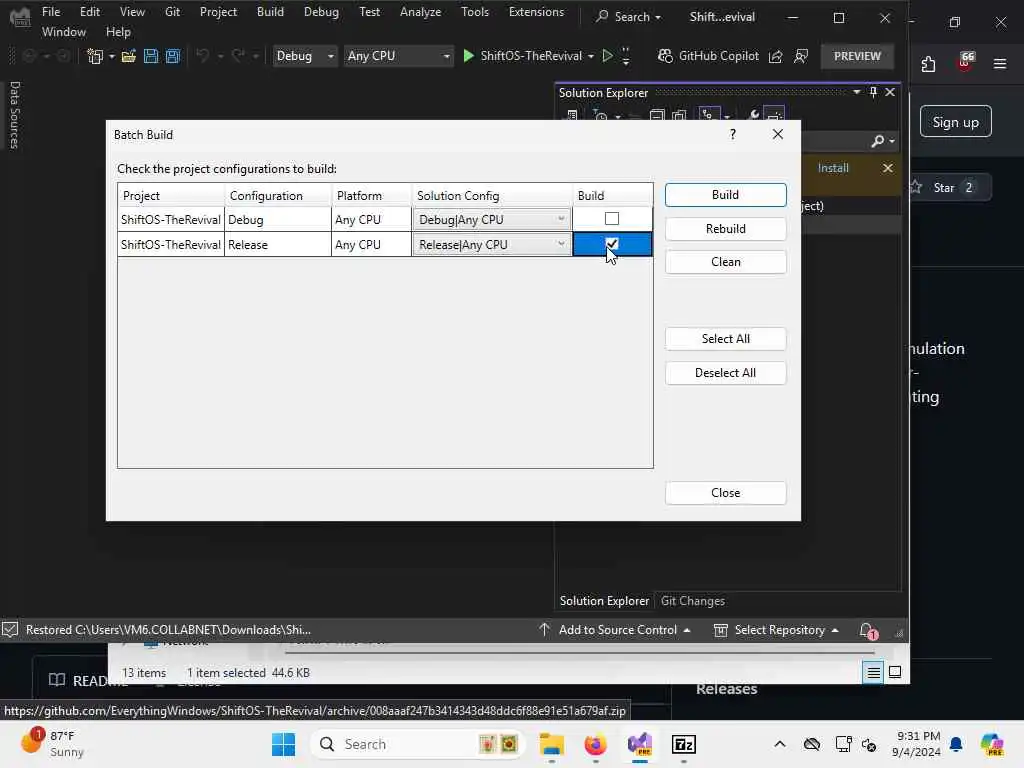Pin the Solution Explorer panel
Image resolution: width=1024 pixels, height=768 pixels.
[x=873, y=92]
